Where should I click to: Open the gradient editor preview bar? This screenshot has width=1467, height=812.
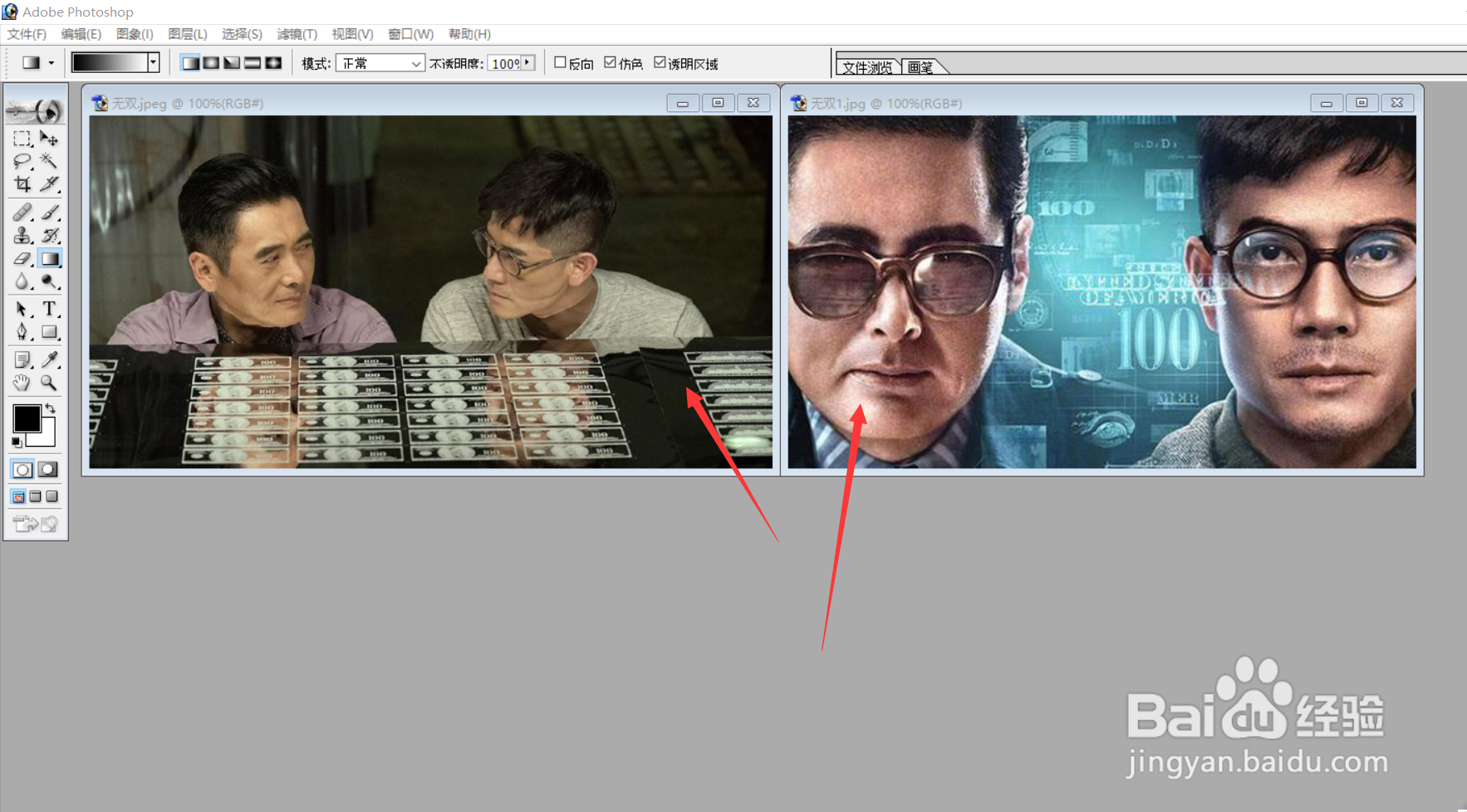pyautogui.click(x=109, y=62)
